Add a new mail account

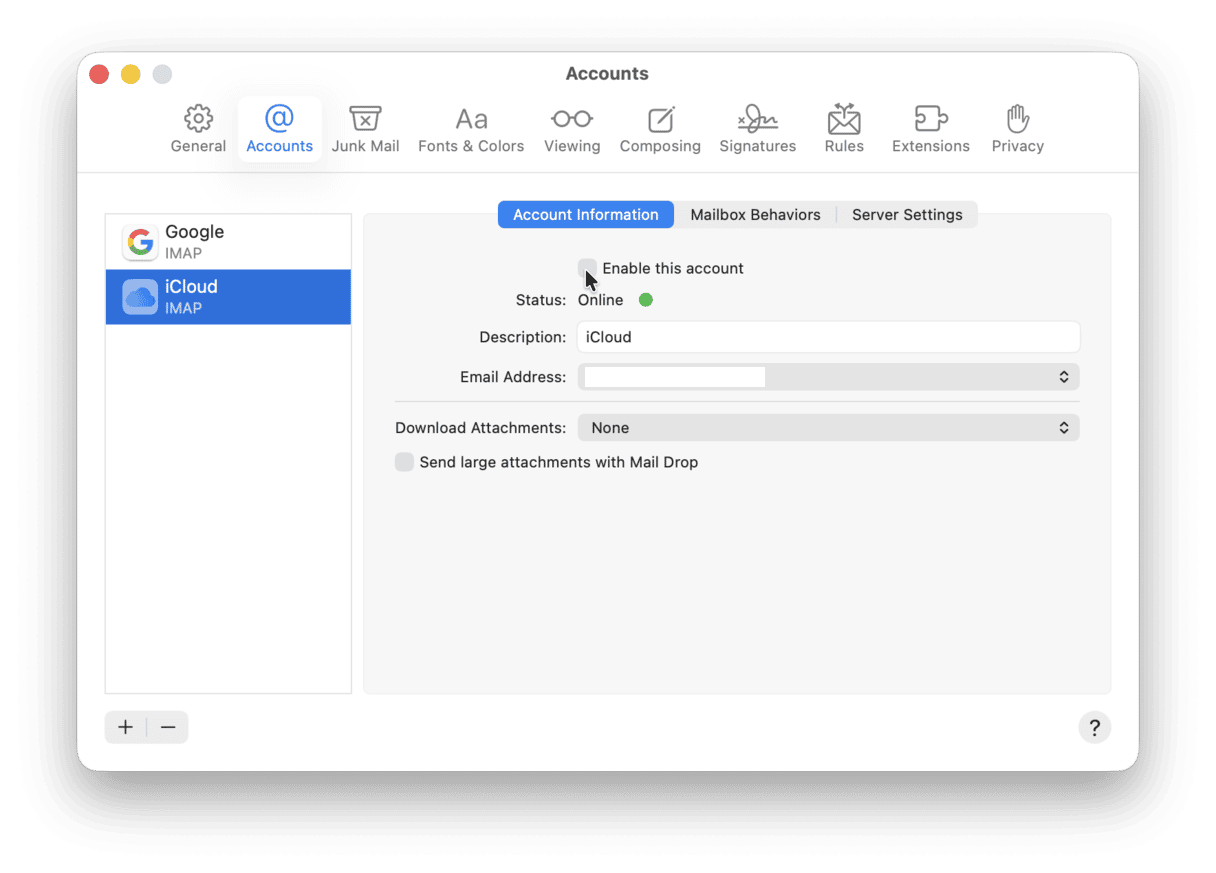[x=125, y=727]
